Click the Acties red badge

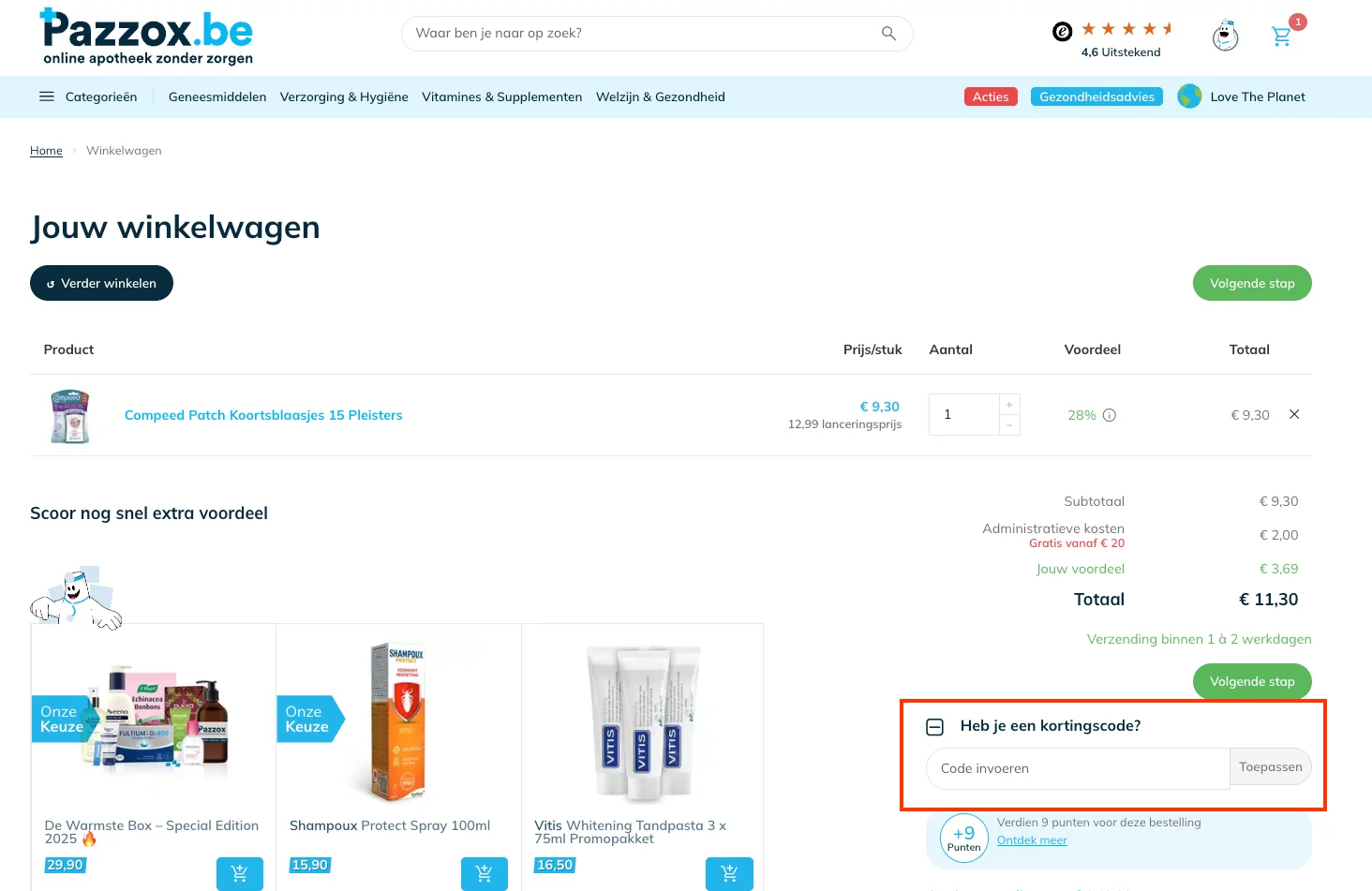click(991, 97)
